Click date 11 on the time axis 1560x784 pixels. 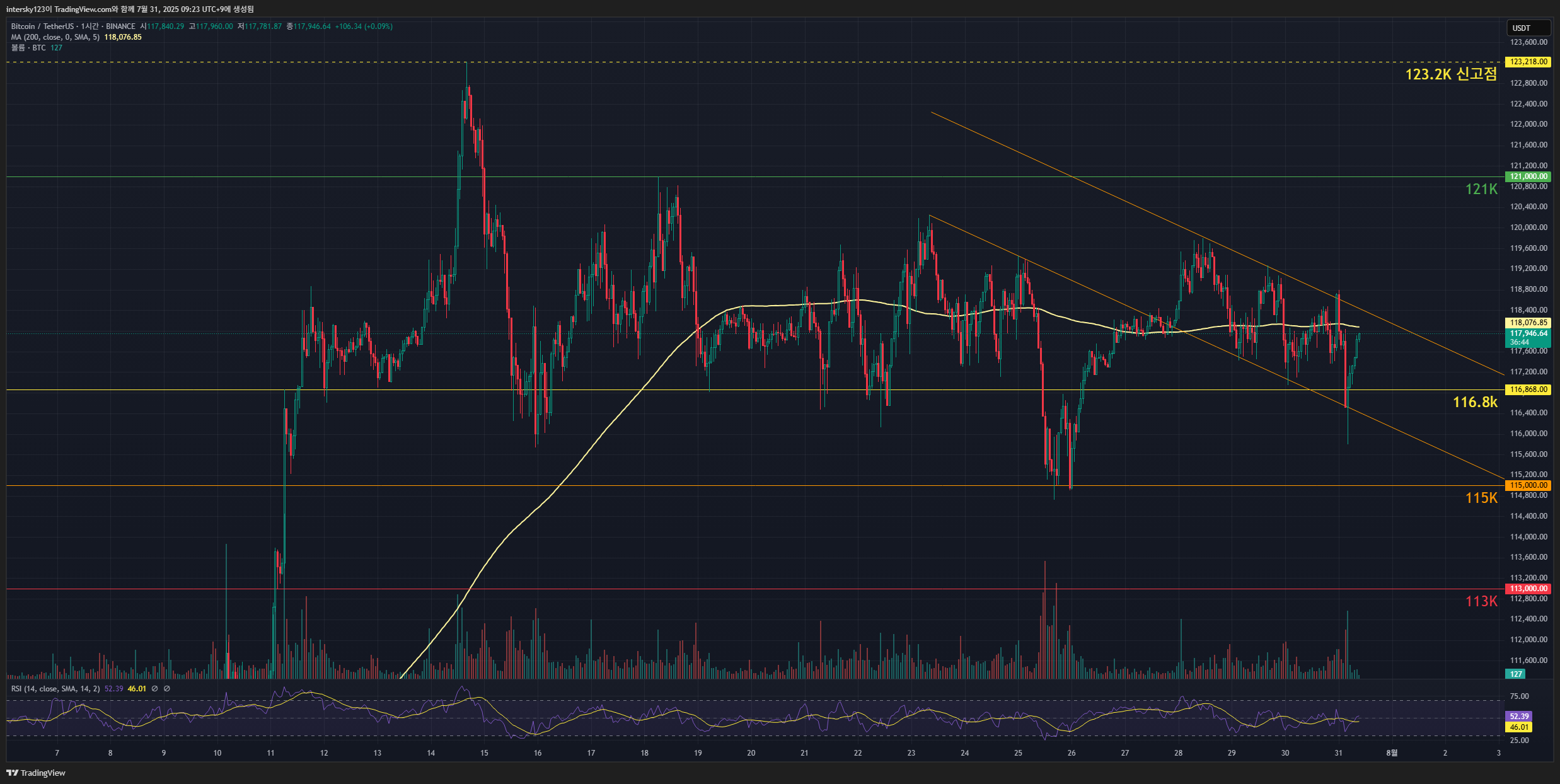click(x=270, y=753)
